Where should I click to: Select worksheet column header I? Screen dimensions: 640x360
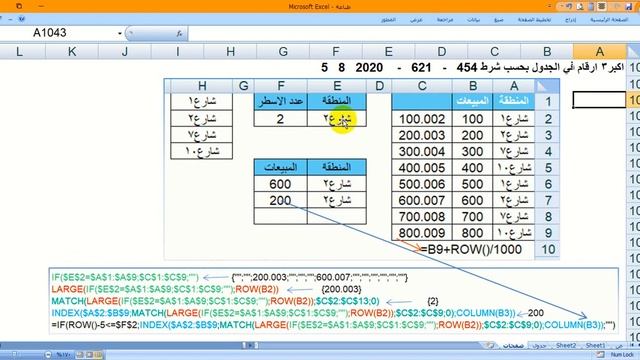pyautogui.click(x=178, y=52)
